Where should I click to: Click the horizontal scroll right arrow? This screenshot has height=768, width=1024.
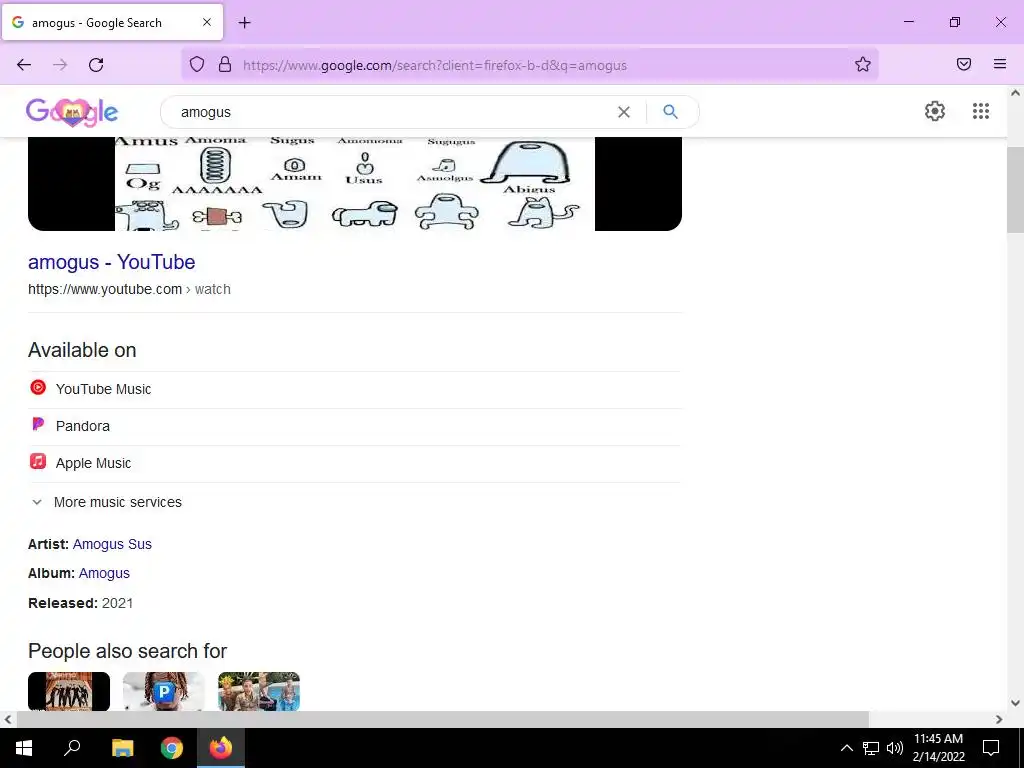tap(999, 719)
